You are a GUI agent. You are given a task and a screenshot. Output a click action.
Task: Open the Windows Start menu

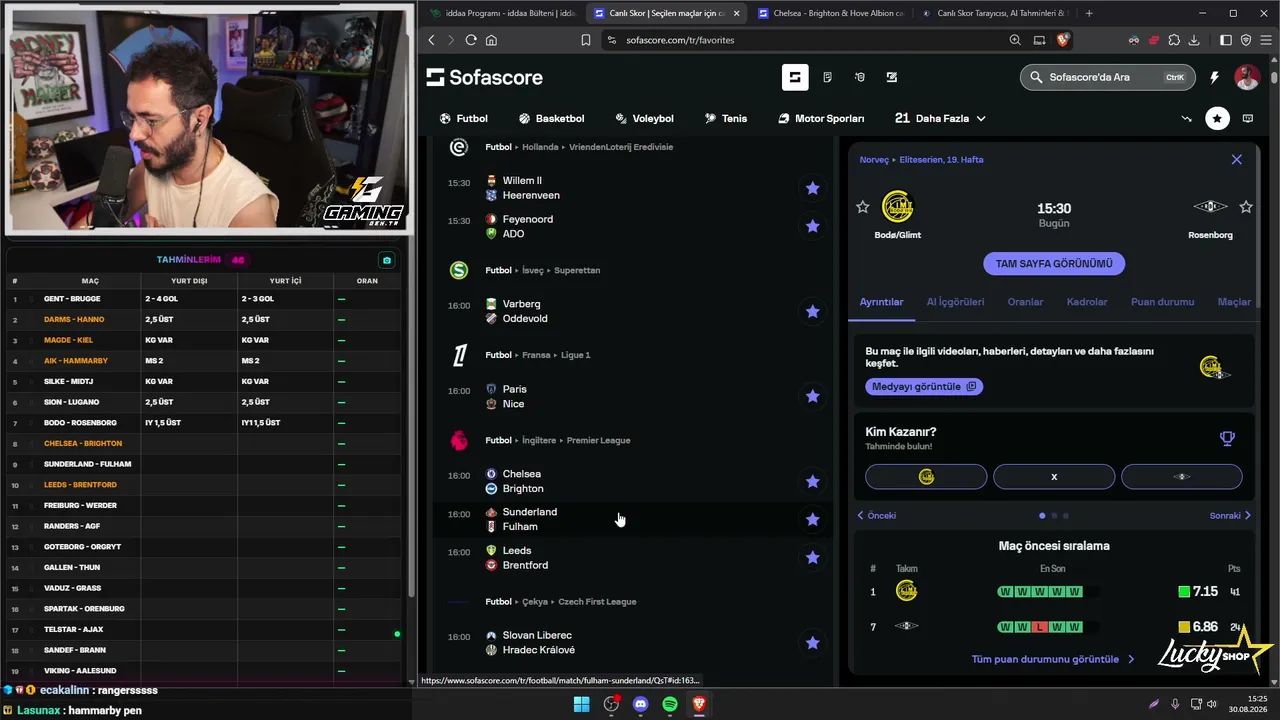tap(581, 704)
